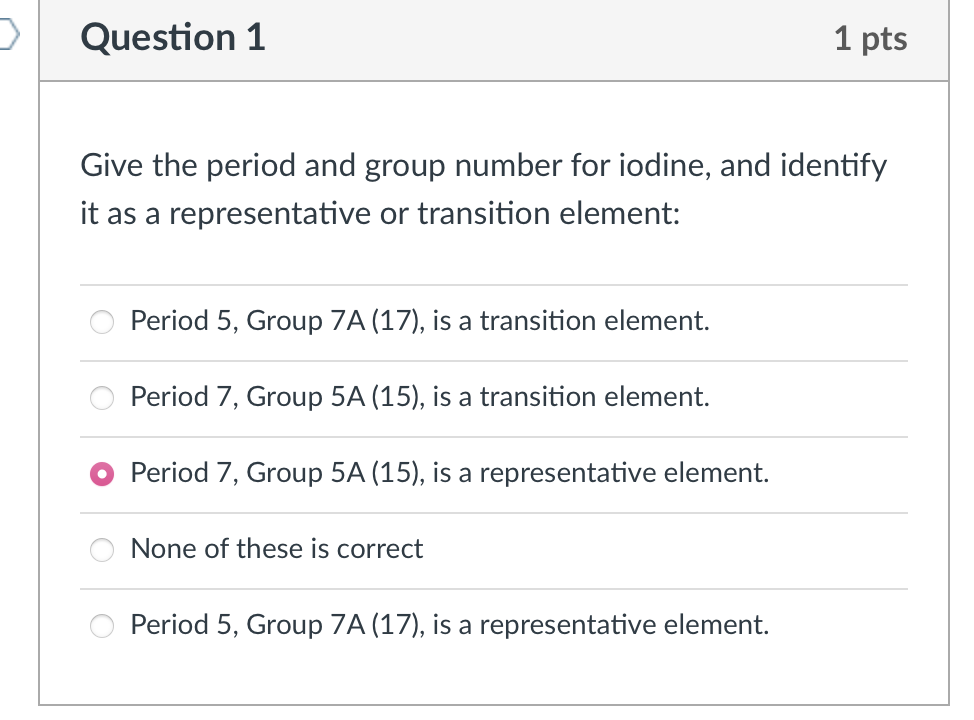Click the "Question 1" heading
The image size is (974, 720).
[x=174, y=38]
